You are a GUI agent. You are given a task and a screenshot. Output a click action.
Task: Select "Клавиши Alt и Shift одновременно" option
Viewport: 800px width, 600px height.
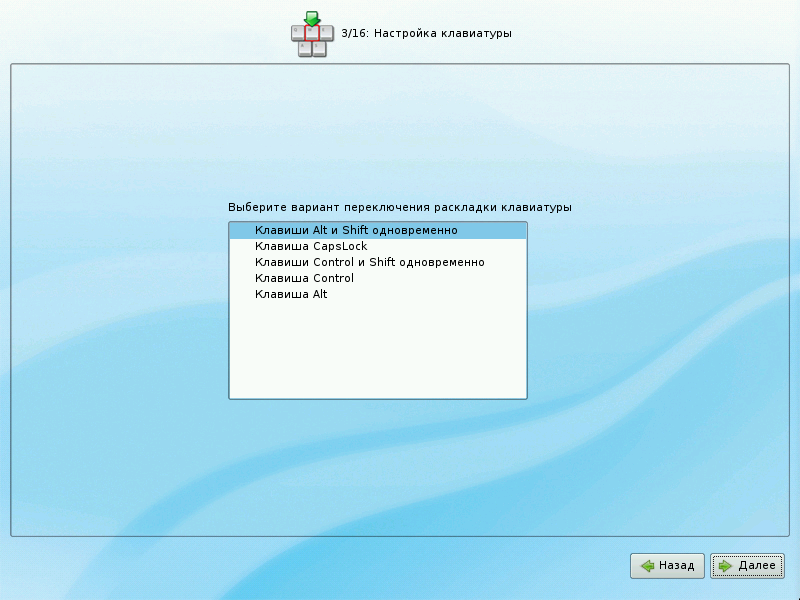pyautogui.click(x=356, y=230)
